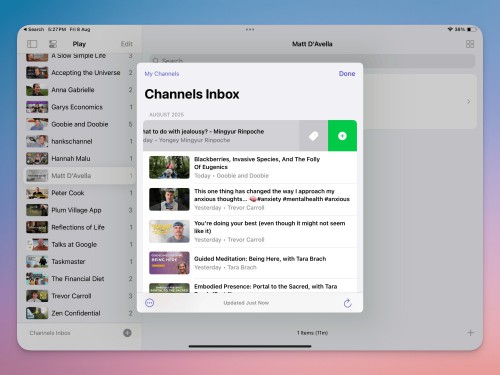Select Peter Cook channel
Image resolution: width=500 pixels, height=375 pixels.
point(79,193)
